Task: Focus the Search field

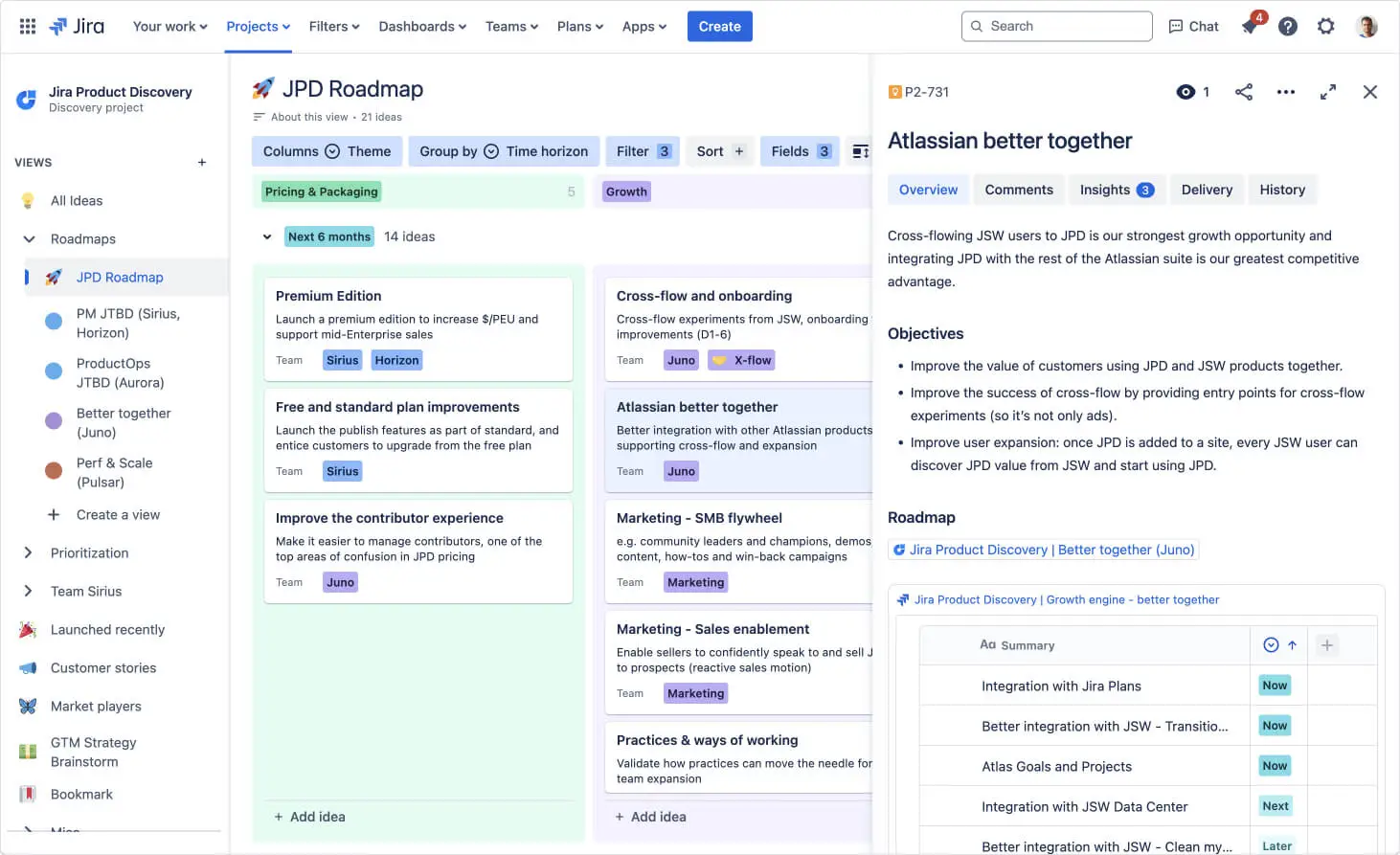Action: [1057, 26]
